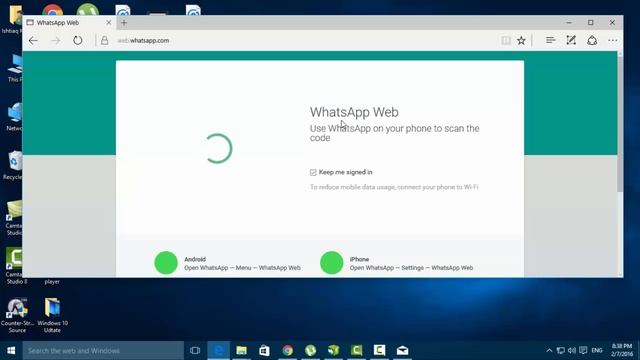
Task: Open the volume tray control
Action: (x=572, y=351)
